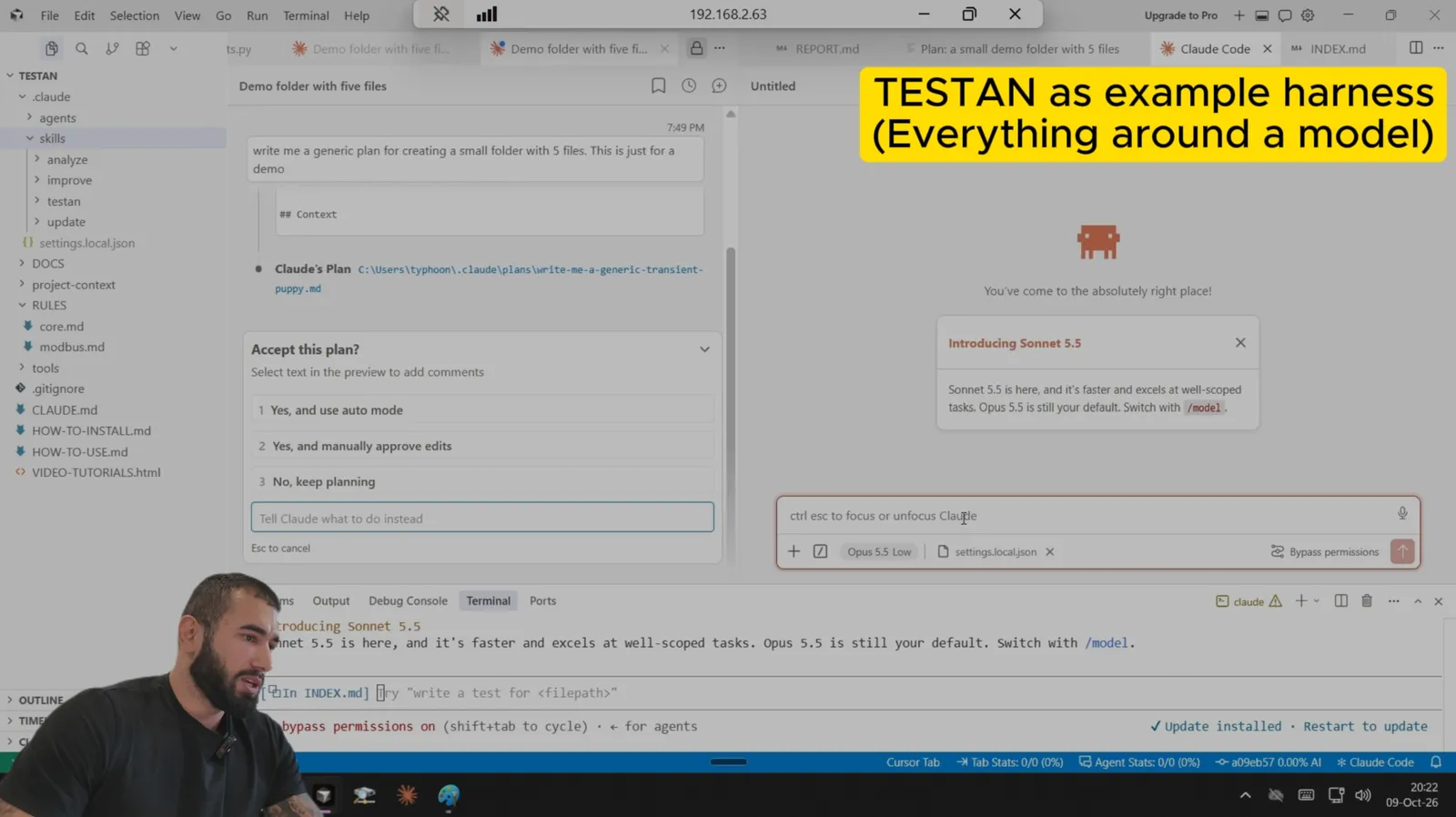Switch to the REPORT.md editor tab
This screenshot has width=1456, height=817.
pyautogui.click(x=827, y=49)
